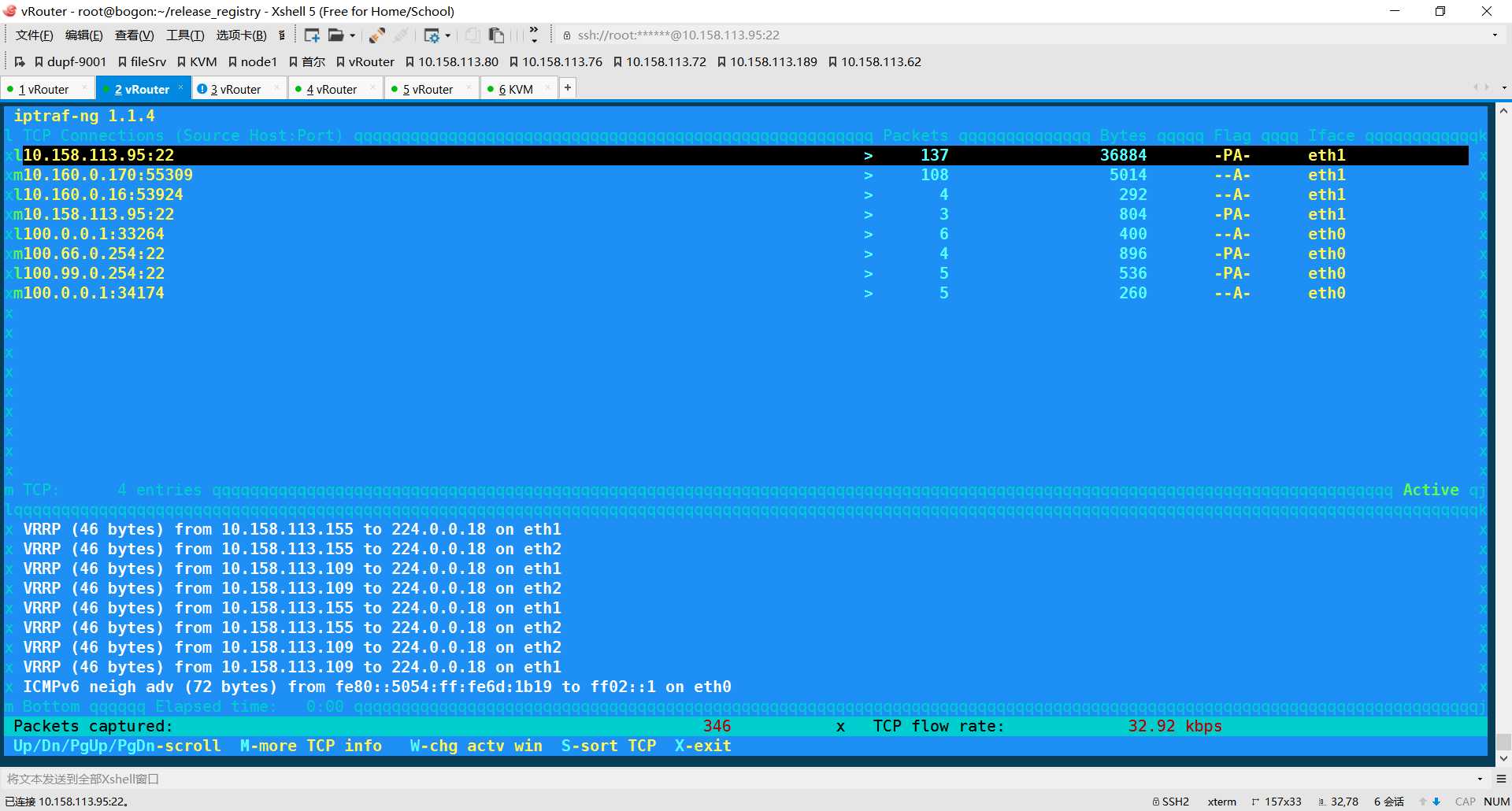
Task: Open the KVM quick link bookmark
Action: 197,61
